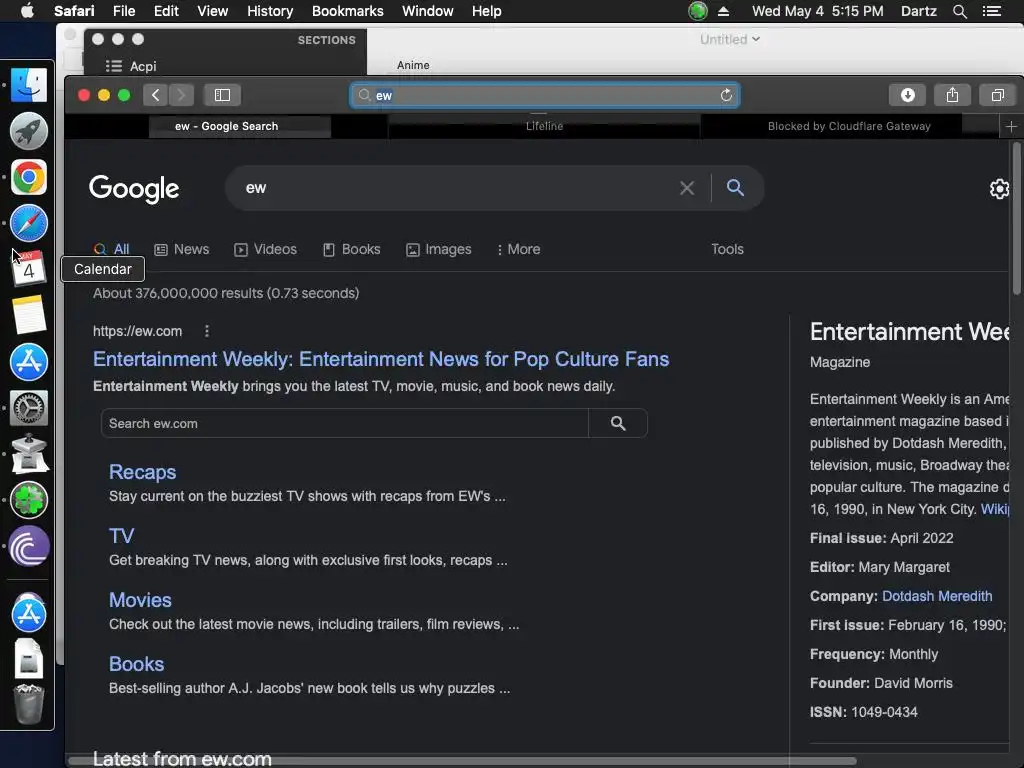Reload the page from the address bar
The height and width of the screenshot is (768, 1024).
coord(726,95)
